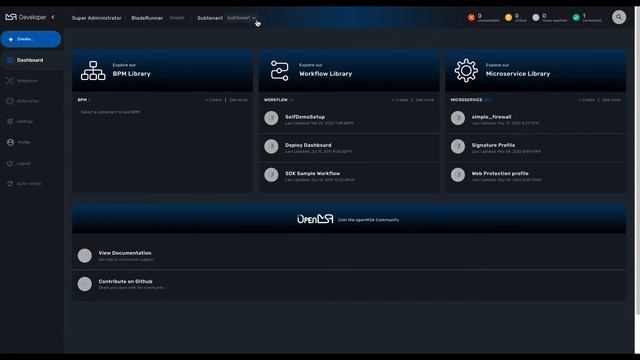Image resolution: width=640 pixels, height=360 pixels.
Task: Click the SDK Sample Workflow round icon
Action: coord(271,175)
